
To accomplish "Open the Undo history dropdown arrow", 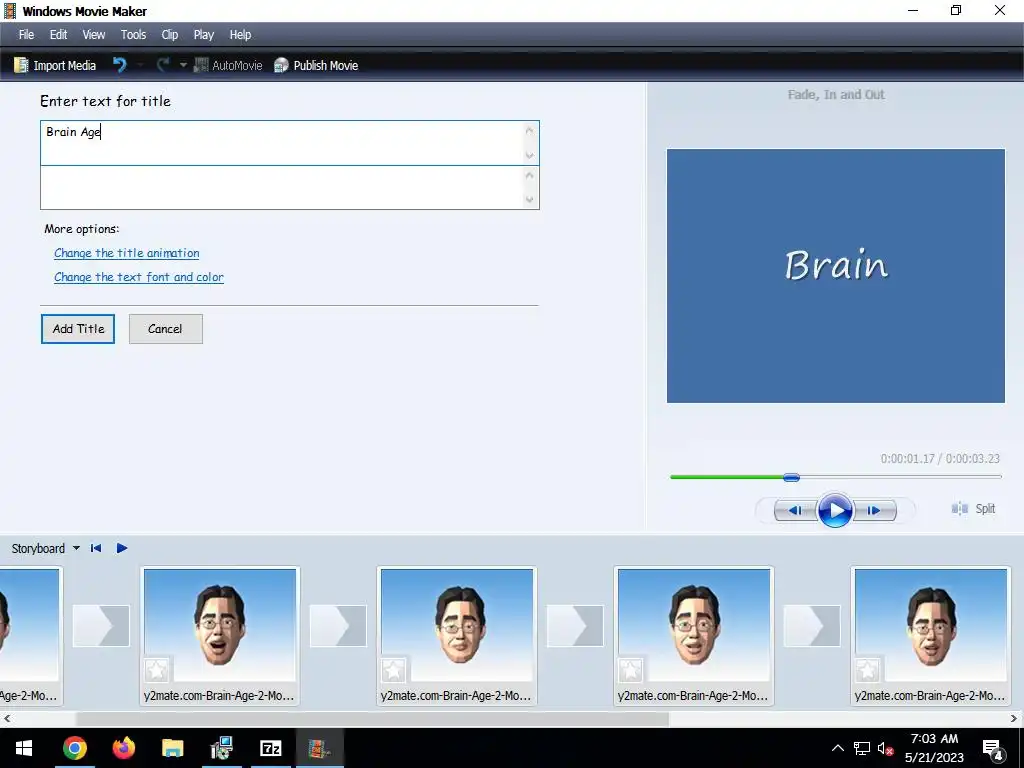I will (140, 65).
